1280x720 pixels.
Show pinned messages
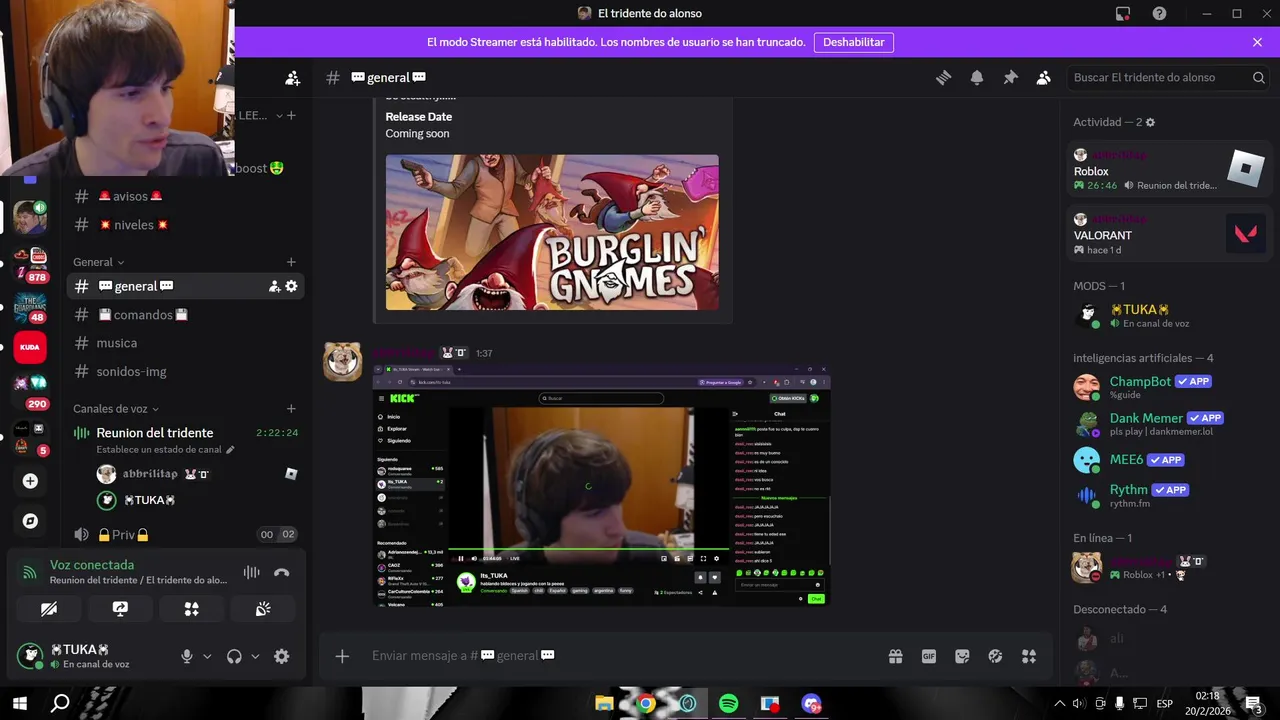(1010, 77)
